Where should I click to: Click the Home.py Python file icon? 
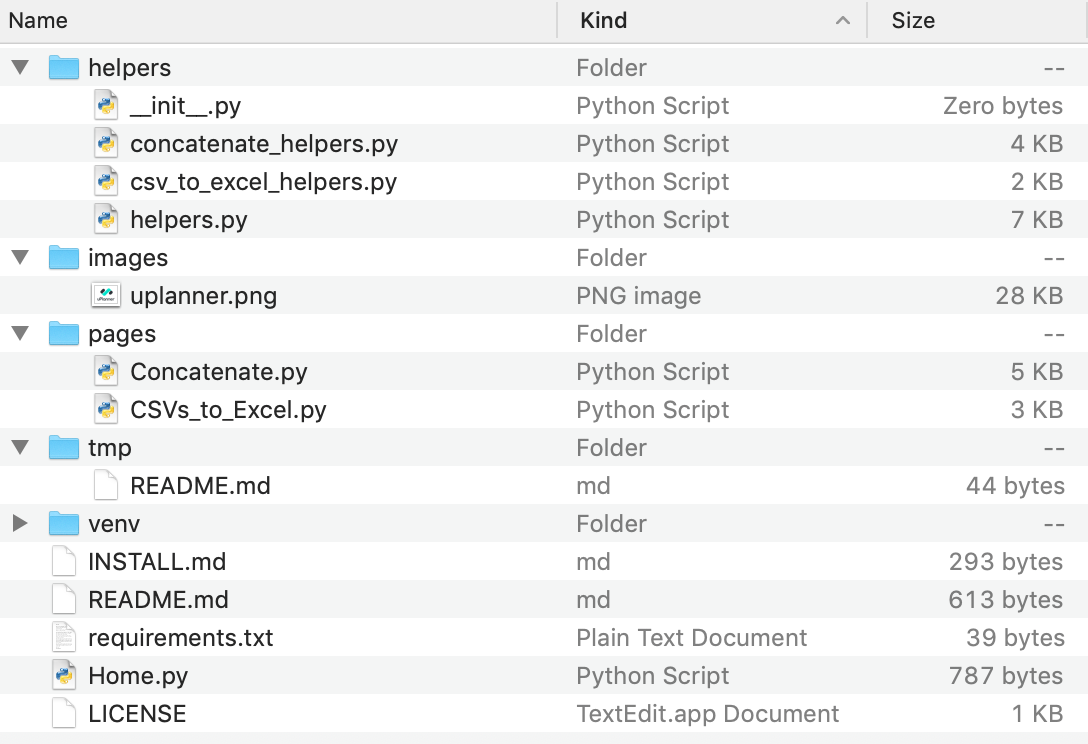[x=64, y=675]
